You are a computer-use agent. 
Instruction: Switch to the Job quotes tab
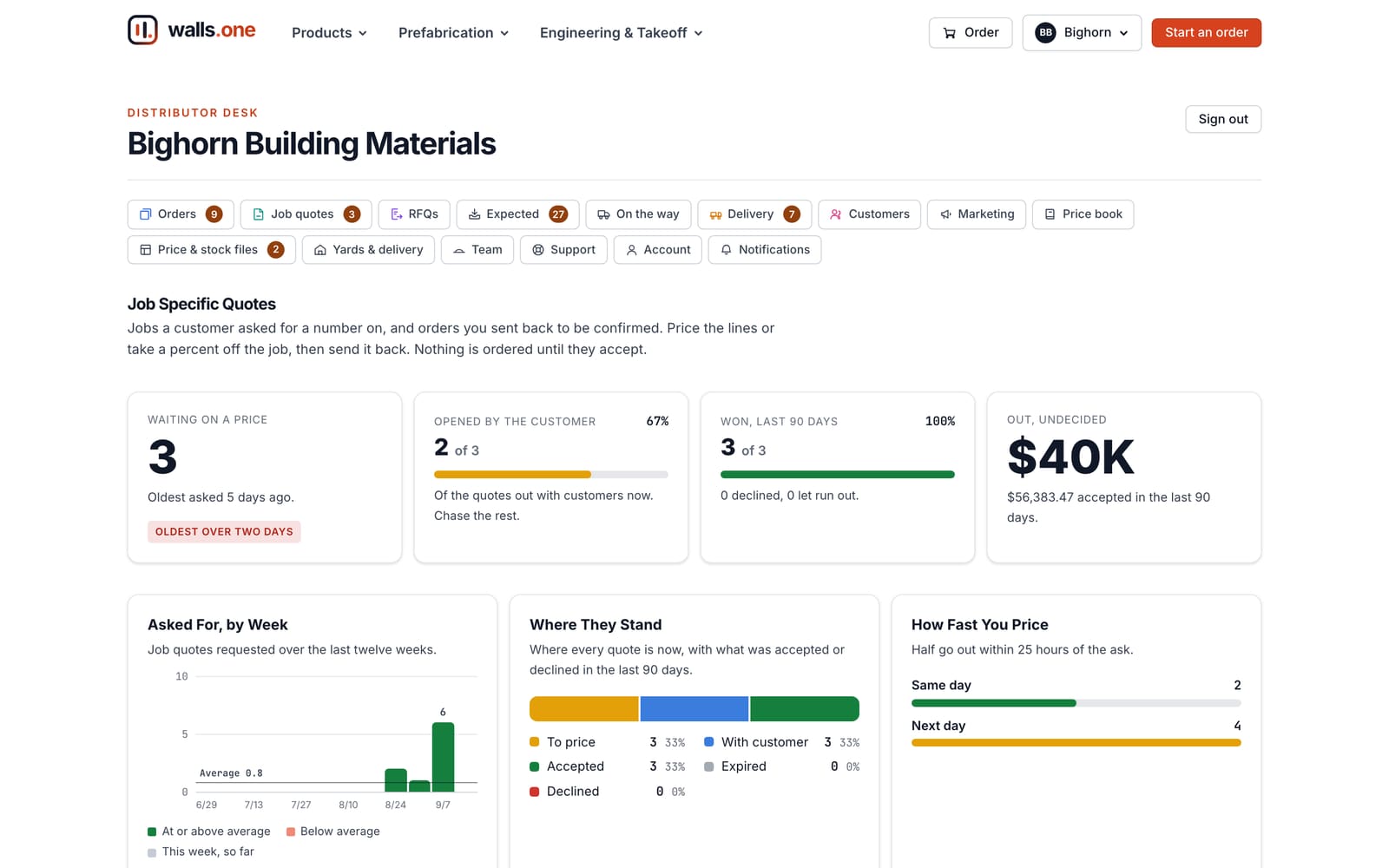click(x=306, y=214)
